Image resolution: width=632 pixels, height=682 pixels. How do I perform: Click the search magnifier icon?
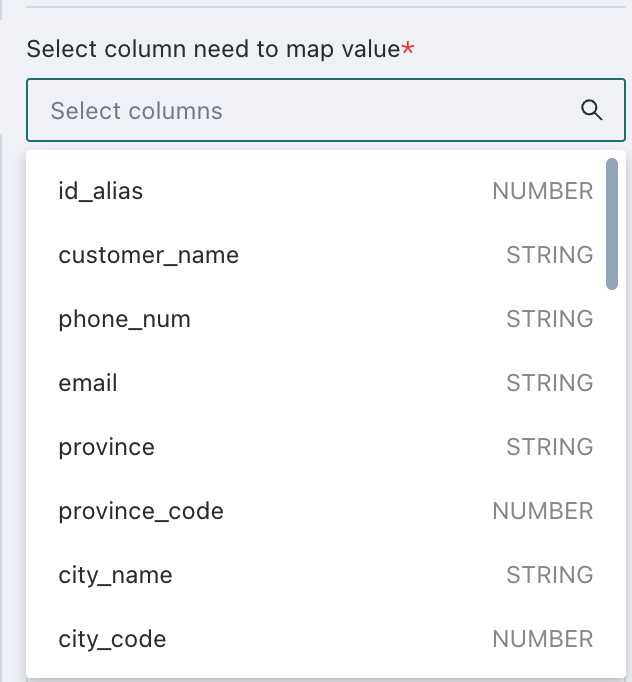click(592, 110)
